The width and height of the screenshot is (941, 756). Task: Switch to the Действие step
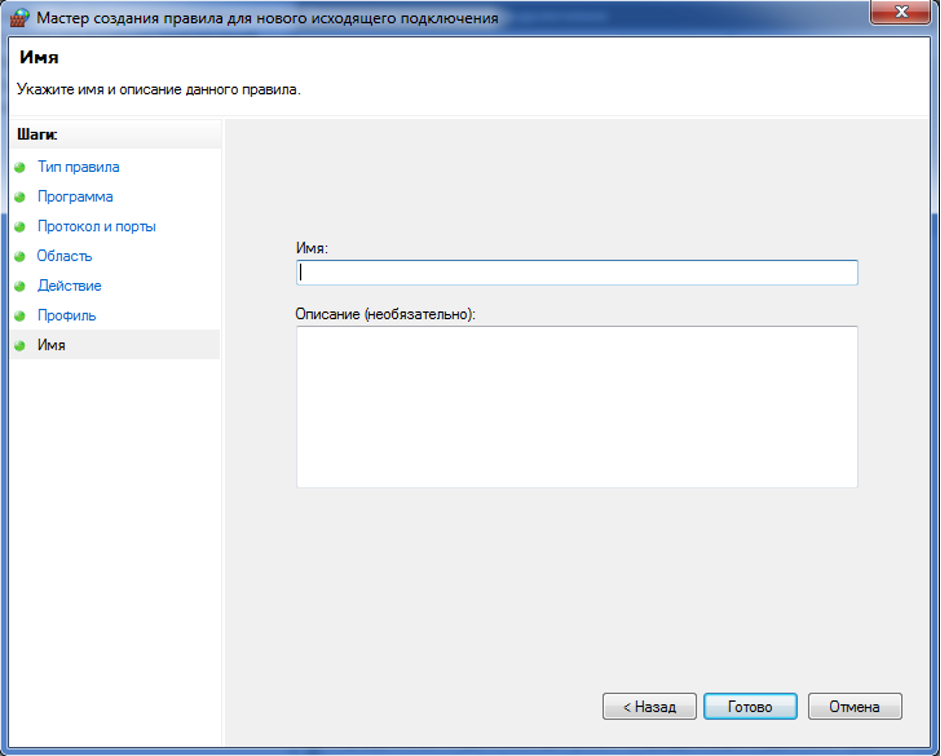(69, 286)
